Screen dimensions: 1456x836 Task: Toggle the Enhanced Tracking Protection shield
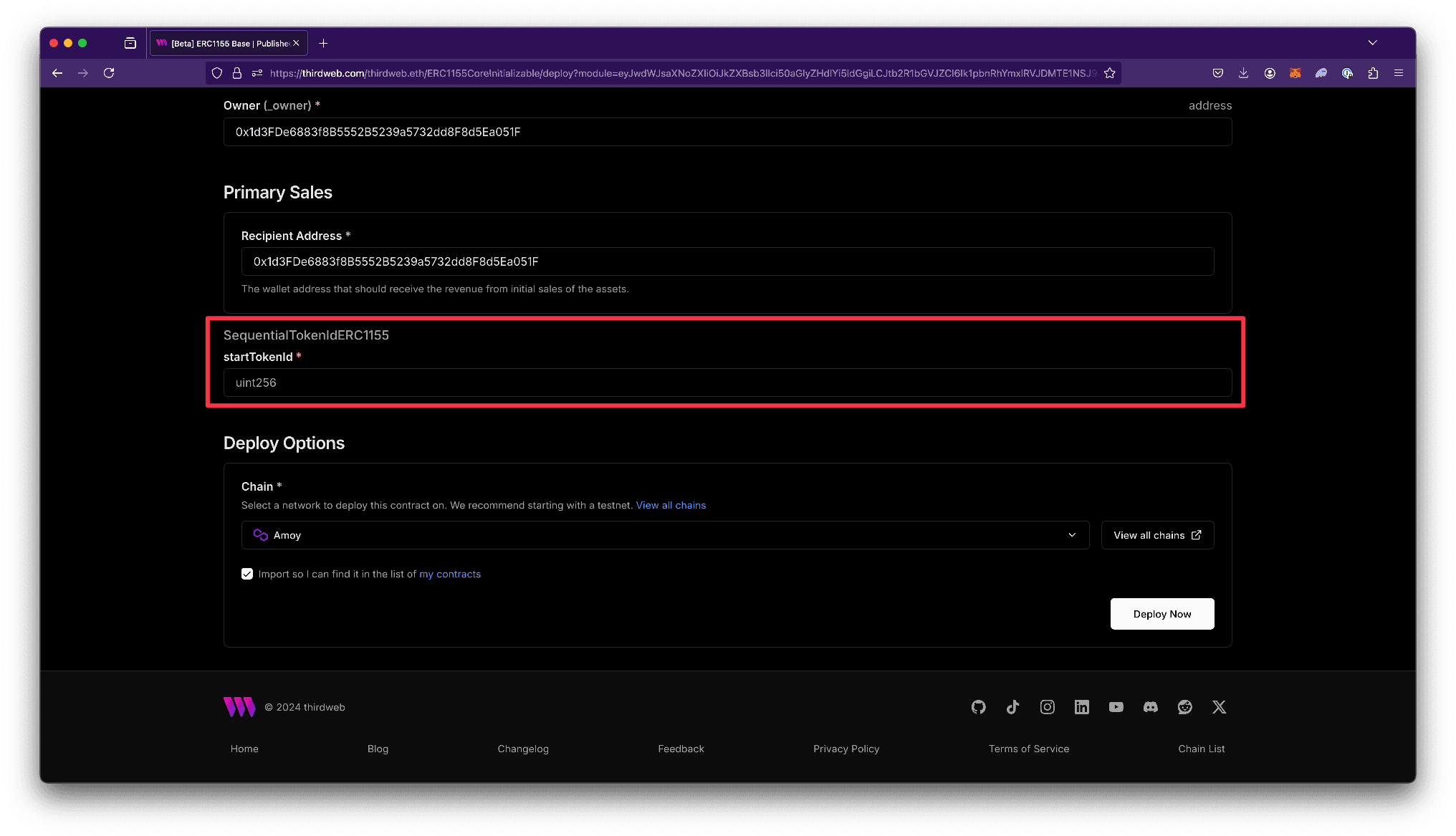[216, 72]
